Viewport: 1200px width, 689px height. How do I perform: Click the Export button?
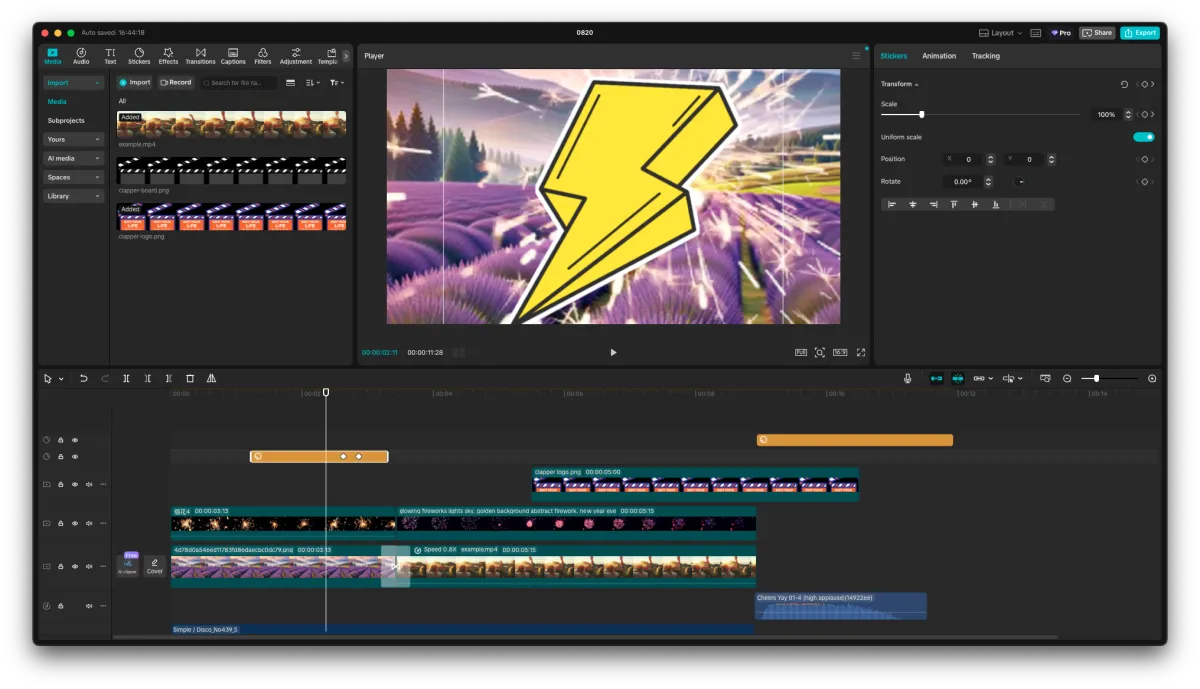tap(1140, 33)
